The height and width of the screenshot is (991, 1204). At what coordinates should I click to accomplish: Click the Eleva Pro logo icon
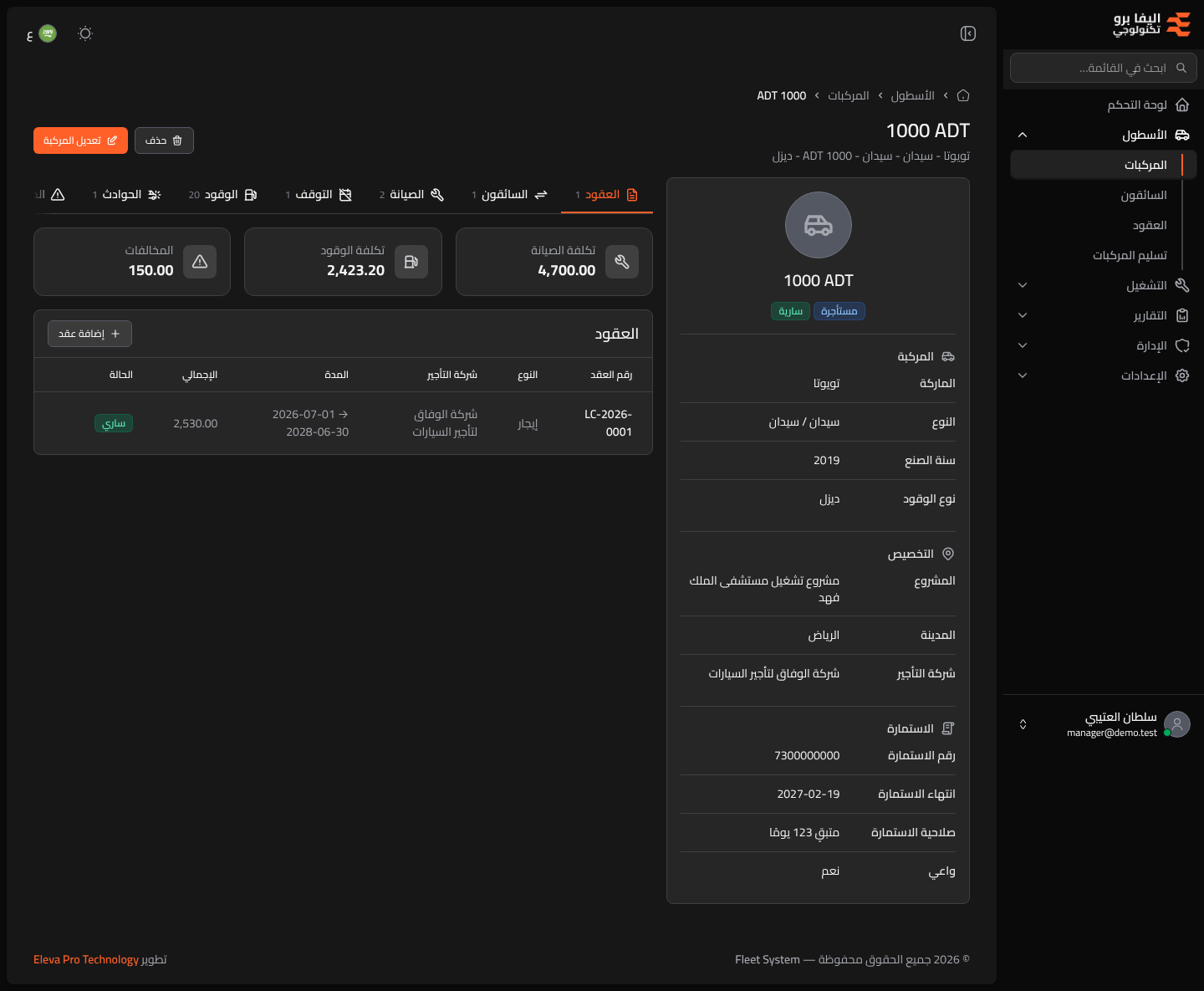click(x=1178, y=25)
